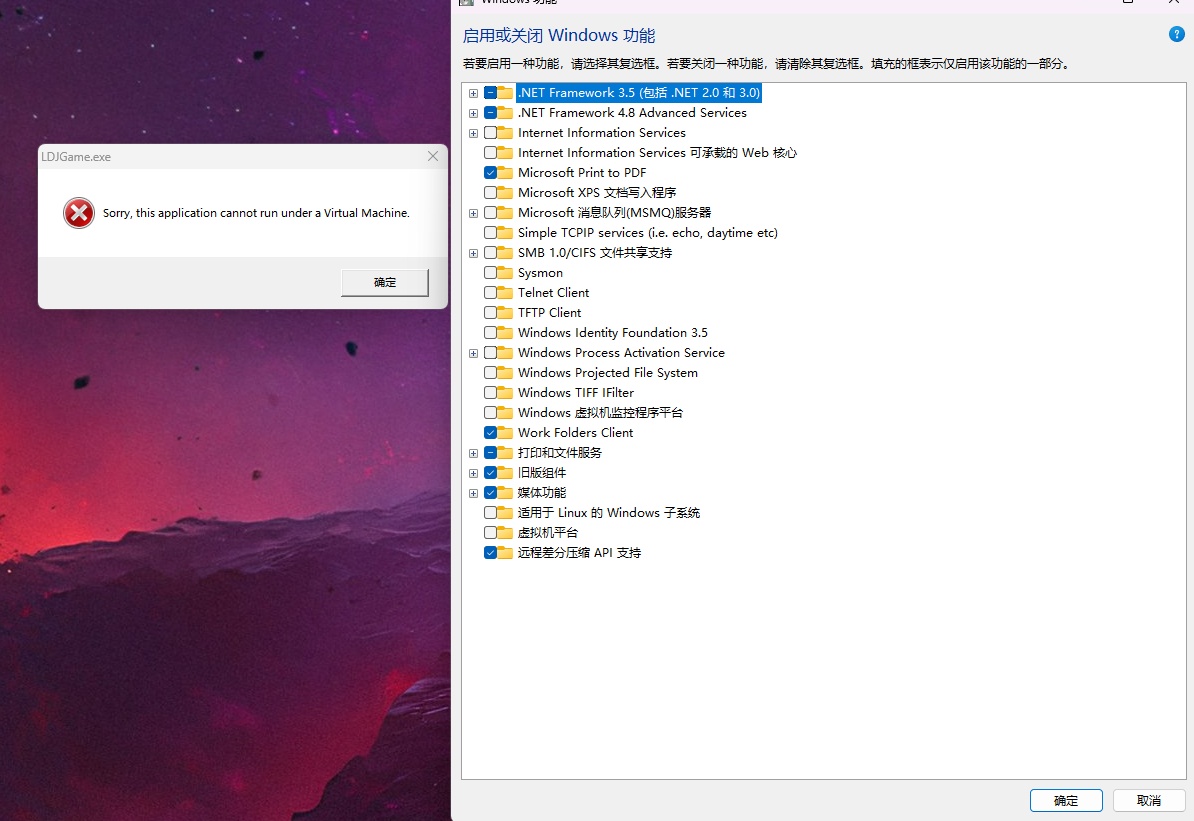1194x821 pixels.
Task: Toggle .NET Framework 3.5 checkbox
Action: pyautogui.click(x=490, y=93)
